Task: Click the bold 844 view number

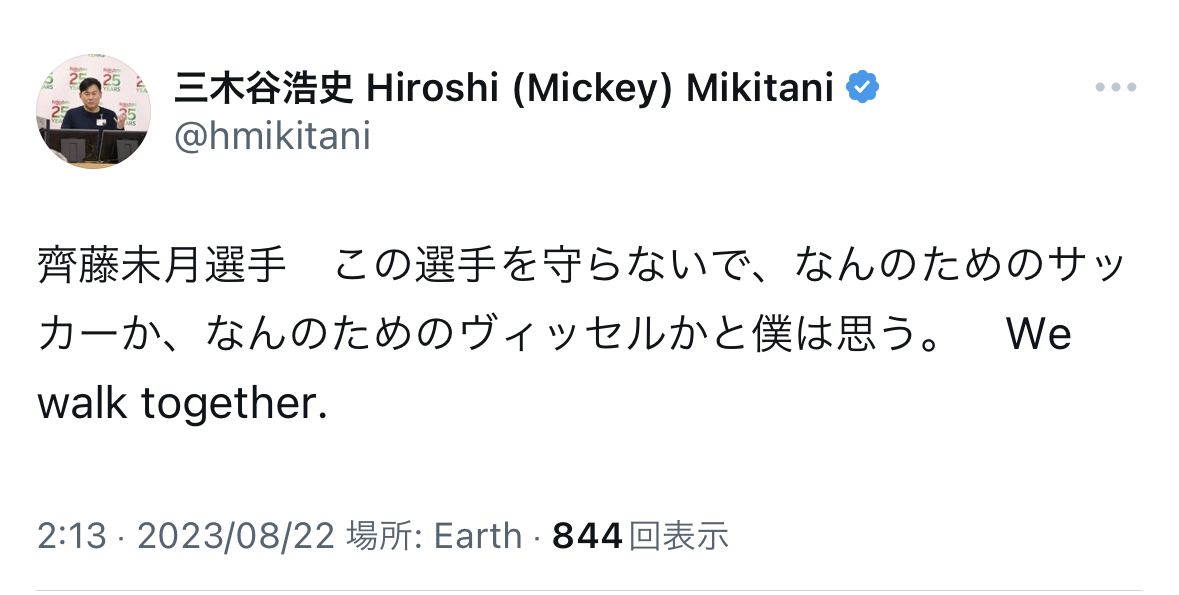Action: 588,536
